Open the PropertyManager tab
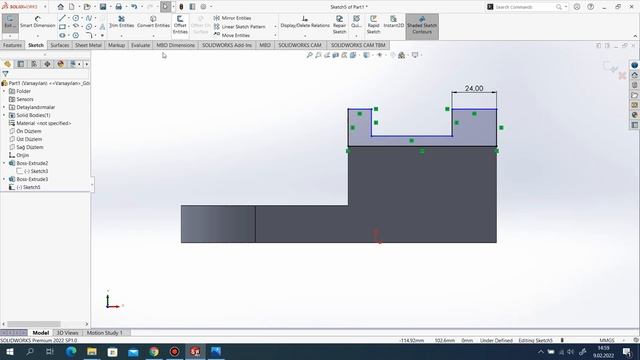 [21, 64]
